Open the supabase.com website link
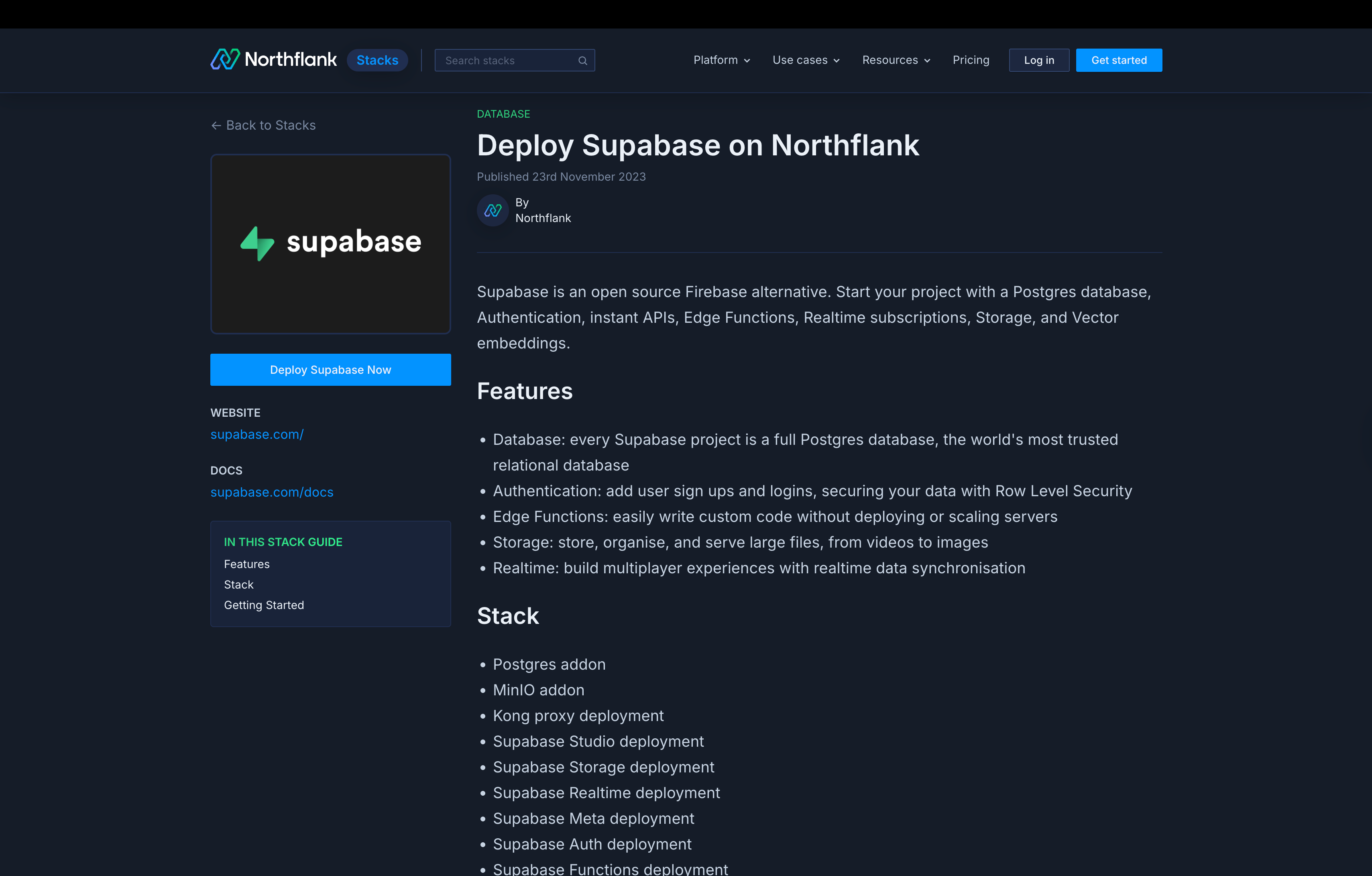 pos(257,434)
